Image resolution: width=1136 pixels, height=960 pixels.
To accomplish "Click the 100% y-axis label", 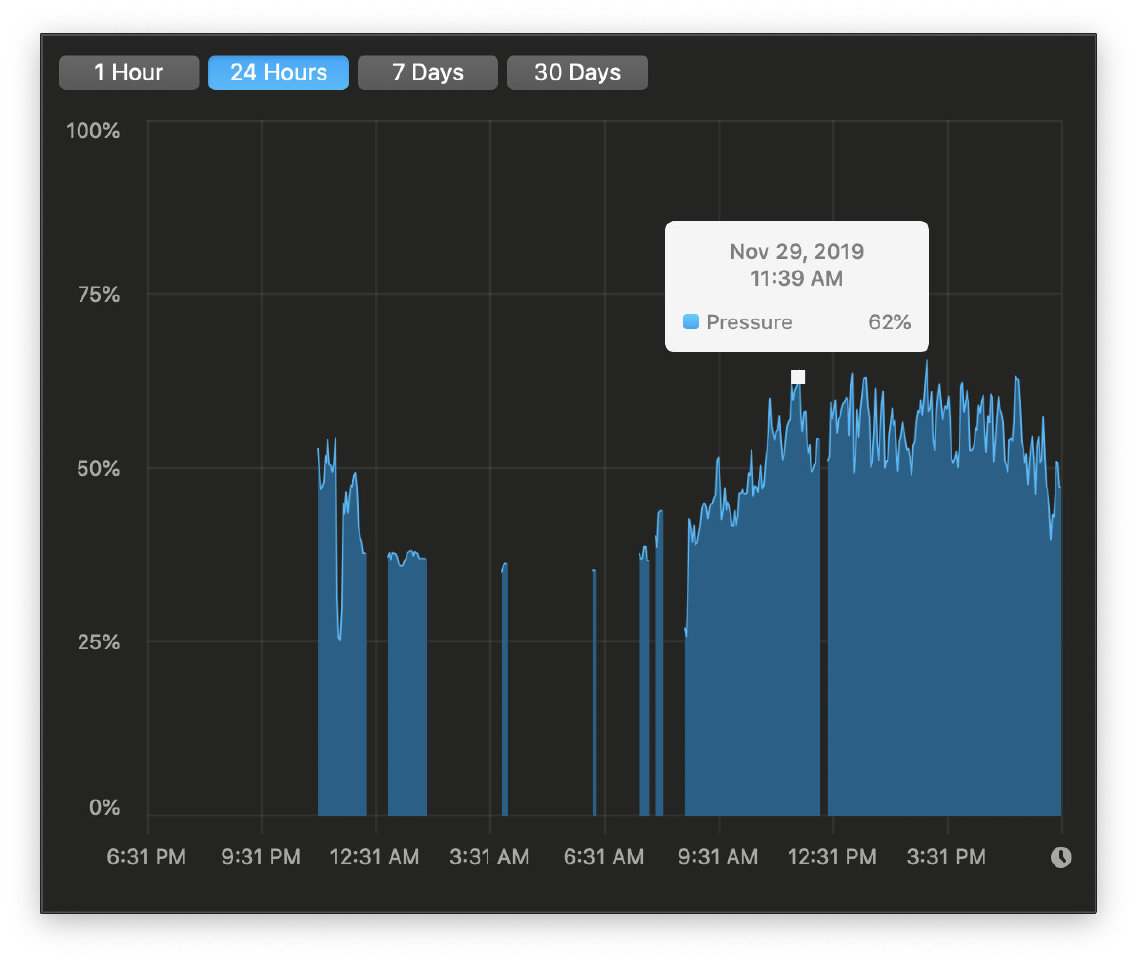I will [93, 131].
